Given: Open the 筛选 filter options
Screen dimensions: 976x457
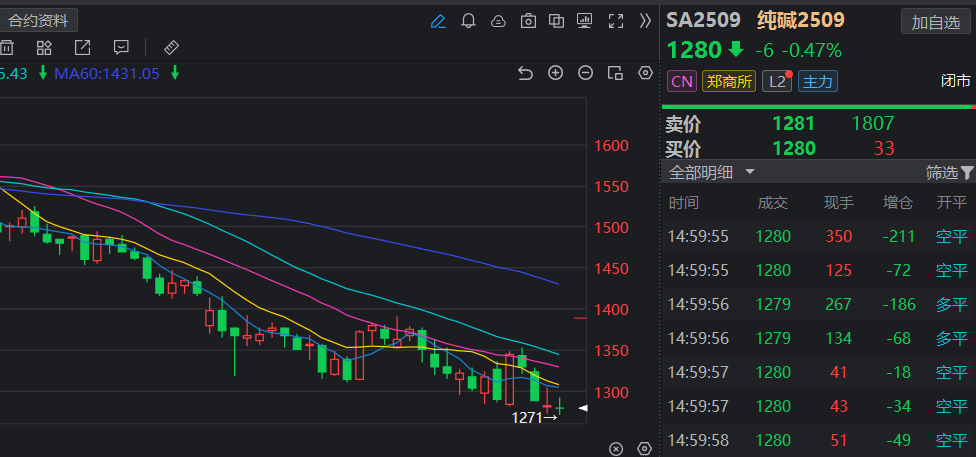Looking at the screenshot, I should click(x=948, y=172).
